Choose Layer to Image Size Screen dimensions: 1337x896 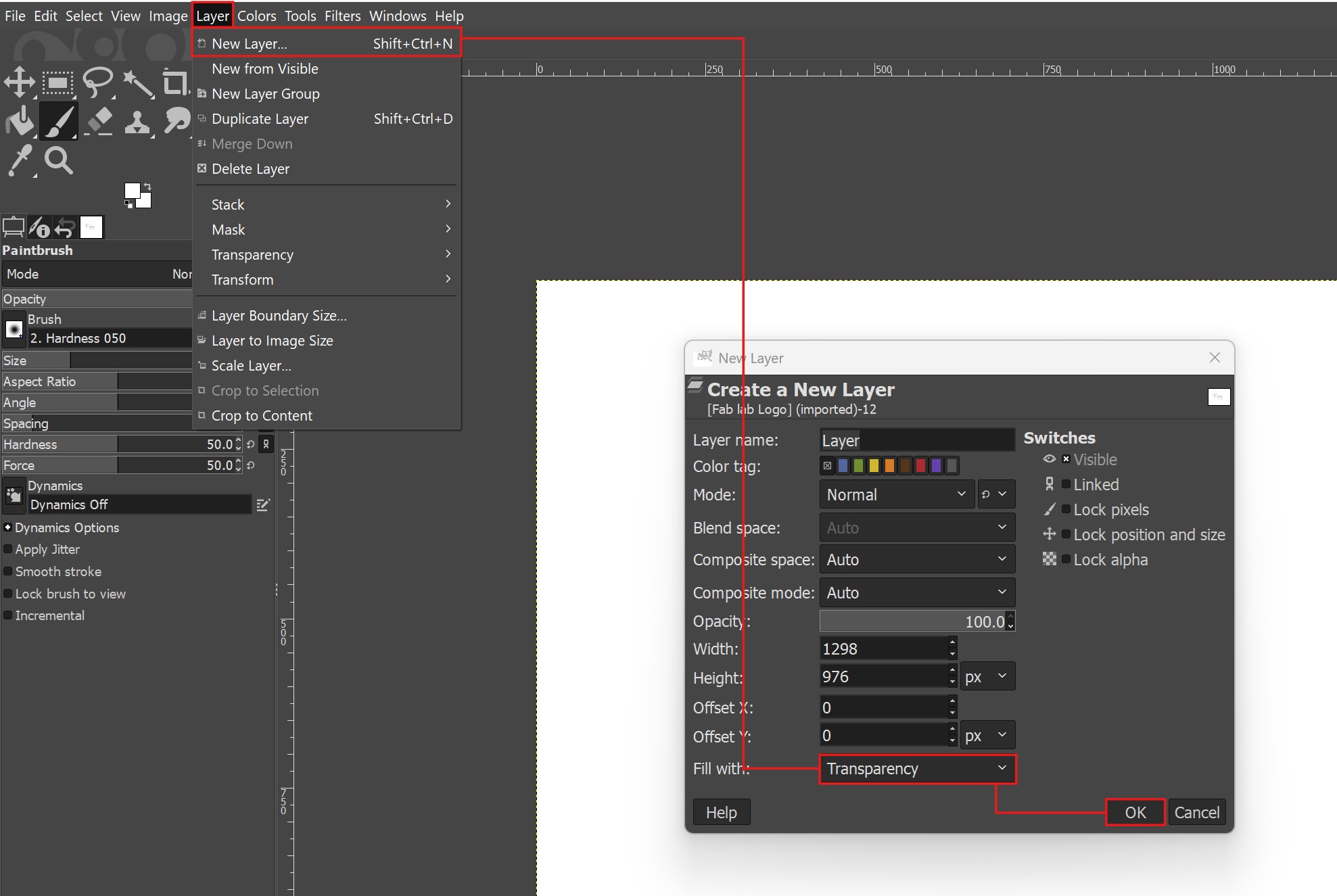click(327, 340)
